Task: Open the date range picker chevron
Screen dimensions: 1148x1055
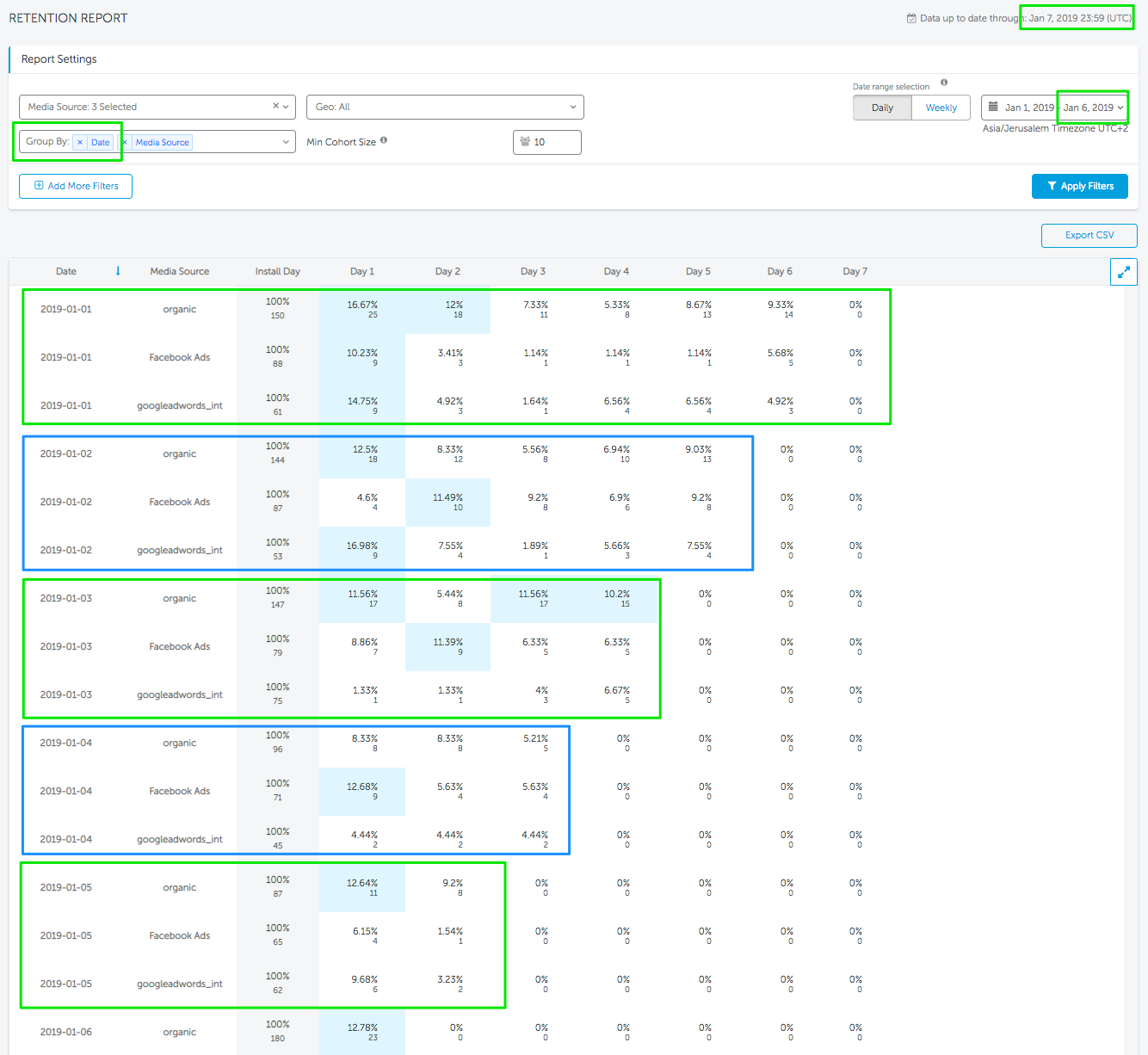Action: point(1120,108)
